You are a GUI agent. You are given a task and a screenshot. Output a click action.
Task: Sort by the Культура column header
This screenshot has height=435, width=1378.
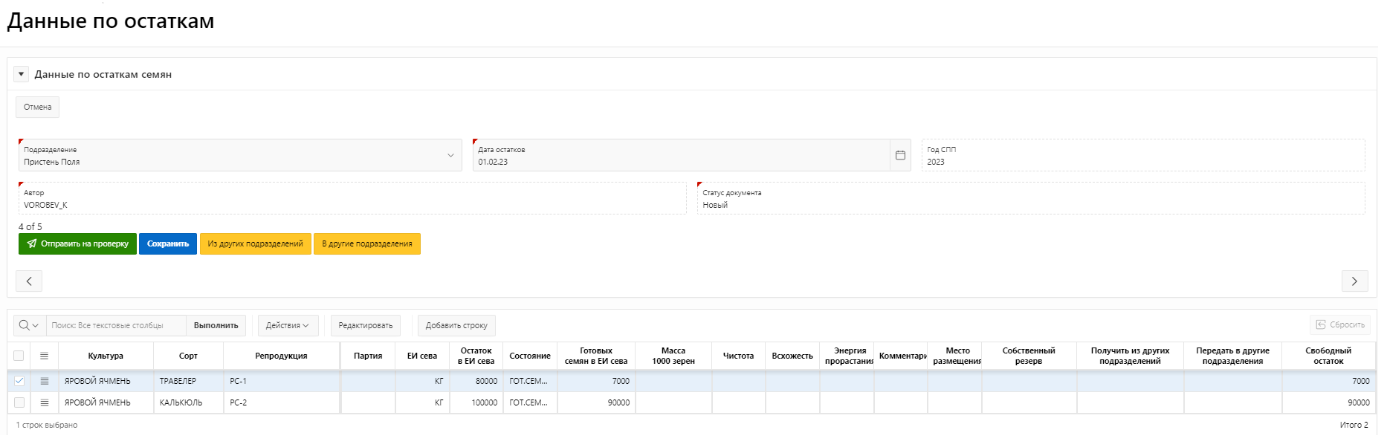pos(105,355)
